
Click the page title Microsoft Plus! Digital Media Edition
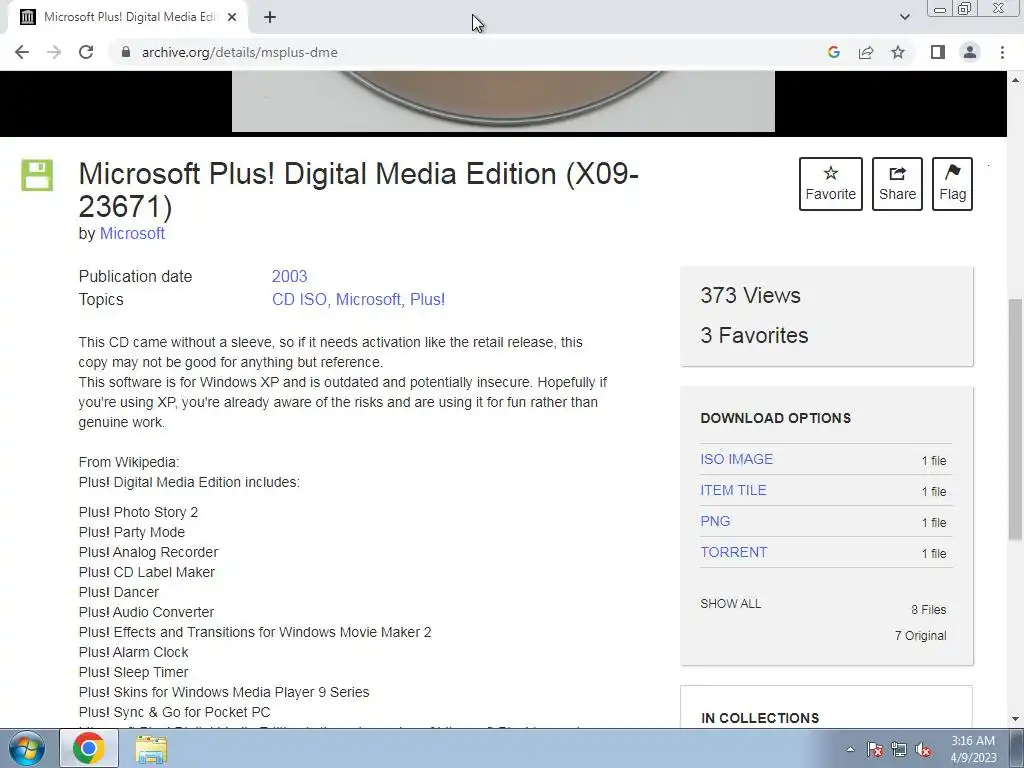(359, 190)
